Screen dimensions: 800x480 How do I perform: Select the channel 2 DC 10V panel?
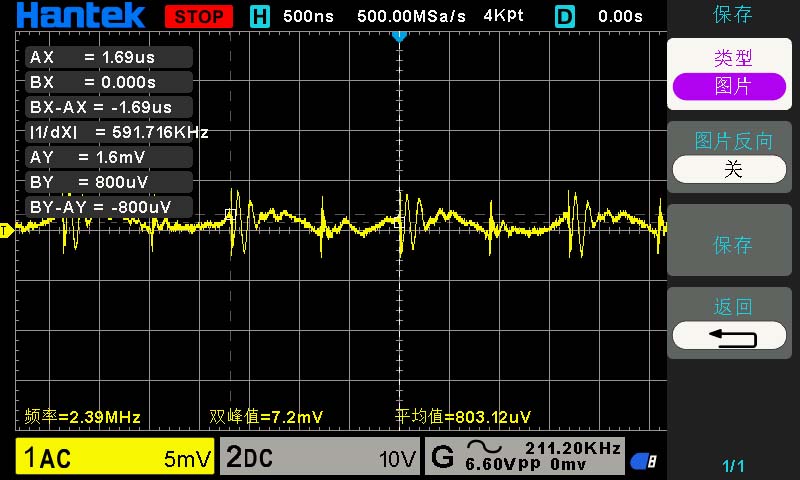[320, 456]
